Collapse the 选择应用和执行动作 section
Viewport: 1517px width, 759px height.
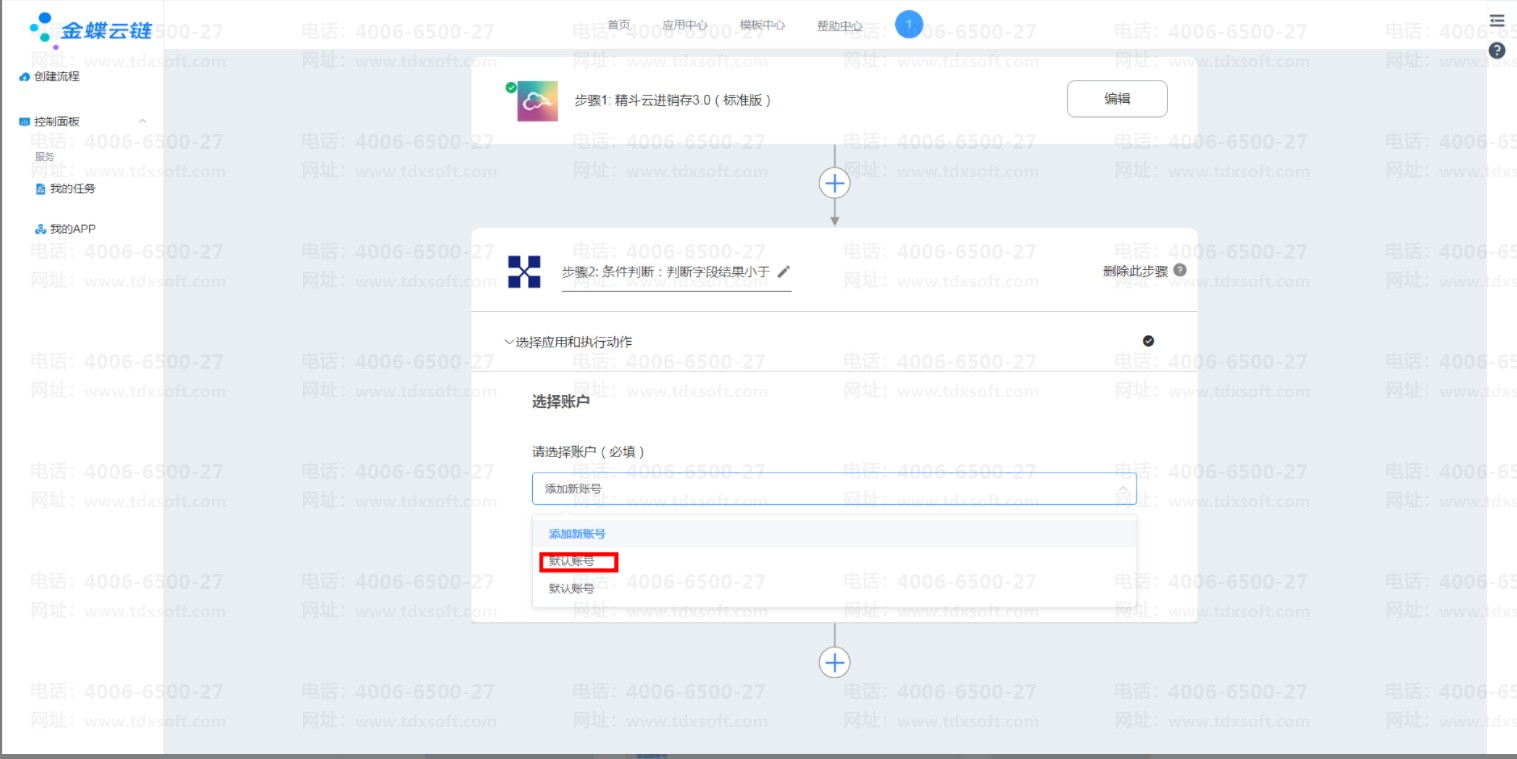[510, 342]
